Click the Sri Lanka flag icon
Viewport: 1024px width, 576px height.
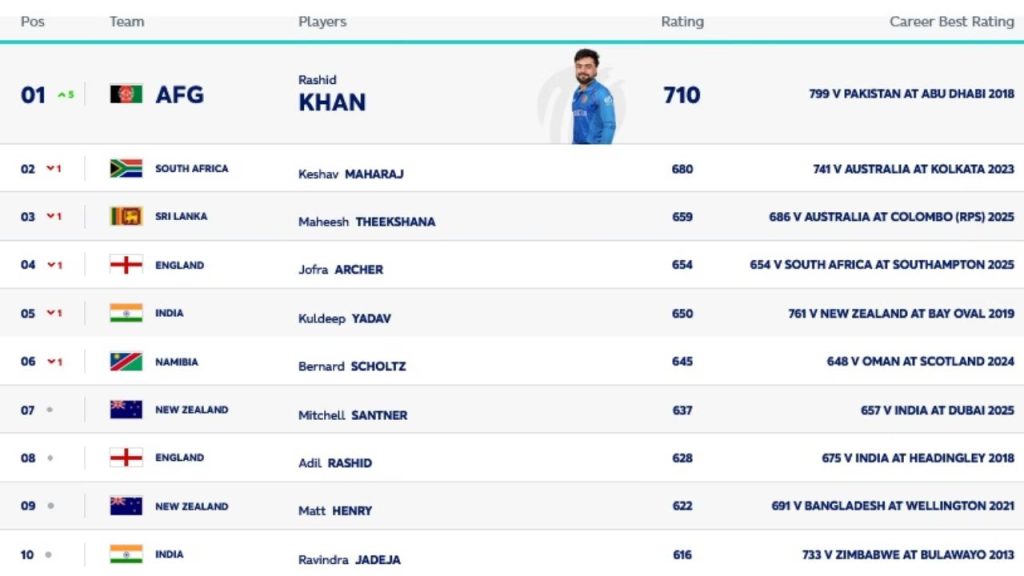click(x=126, y=216)
